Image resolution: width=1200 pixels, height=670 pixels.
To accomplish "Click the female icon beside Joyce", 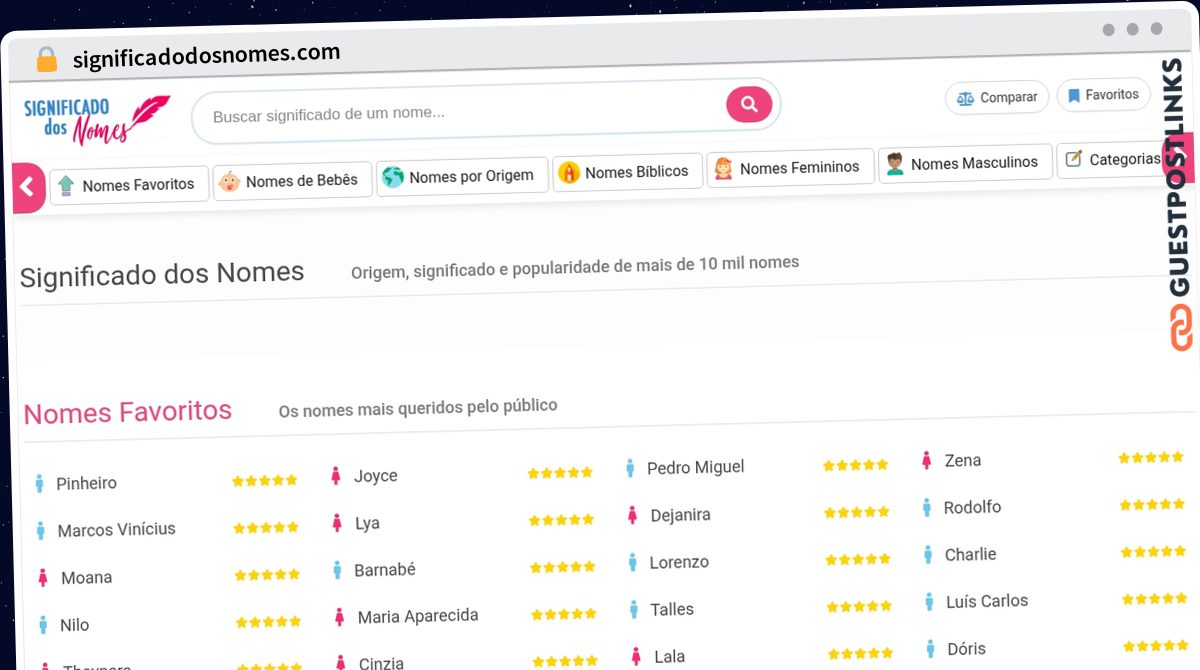I will coord(336,476).
